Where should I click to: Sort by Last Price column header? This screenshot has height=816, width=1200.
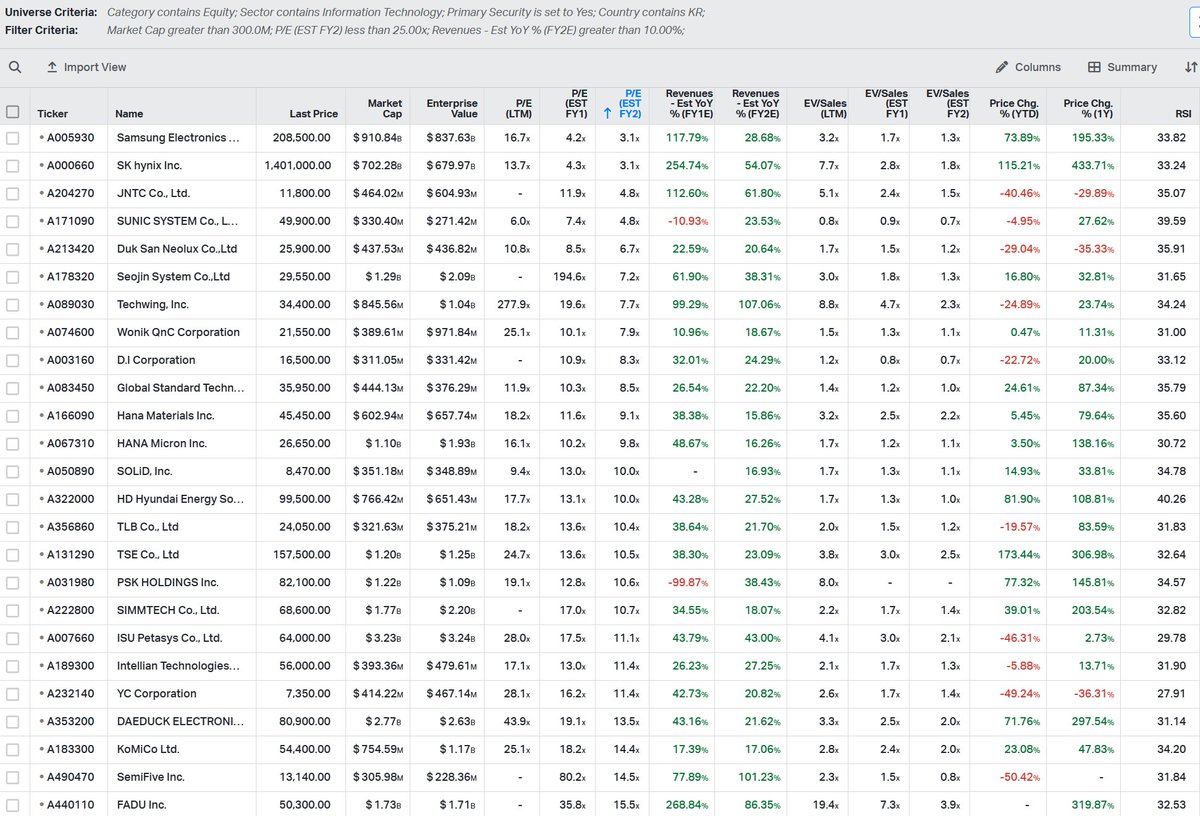point(314,114)
